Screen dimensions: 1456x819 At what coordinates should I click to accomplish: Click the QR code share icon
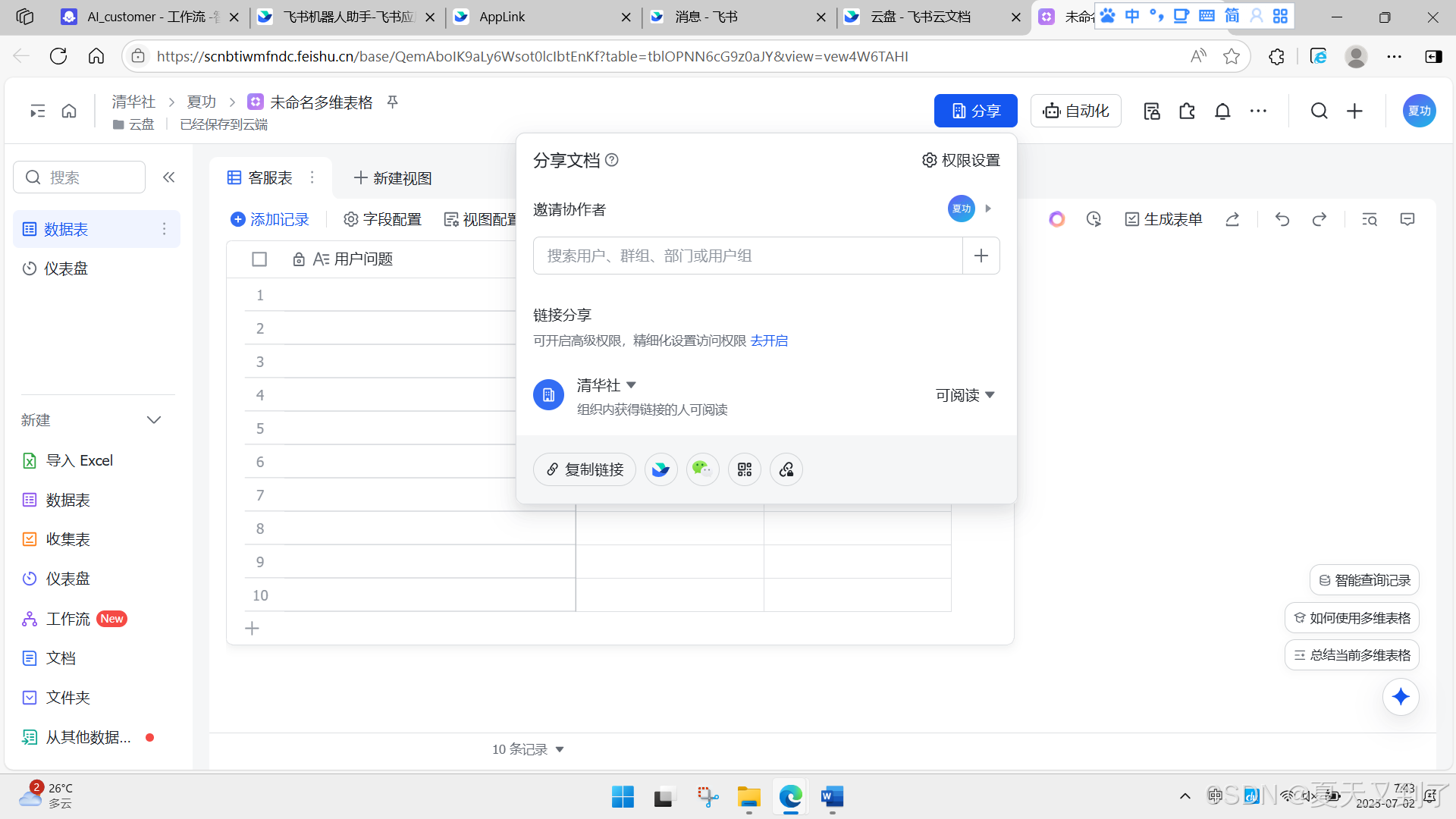point(745,469)
